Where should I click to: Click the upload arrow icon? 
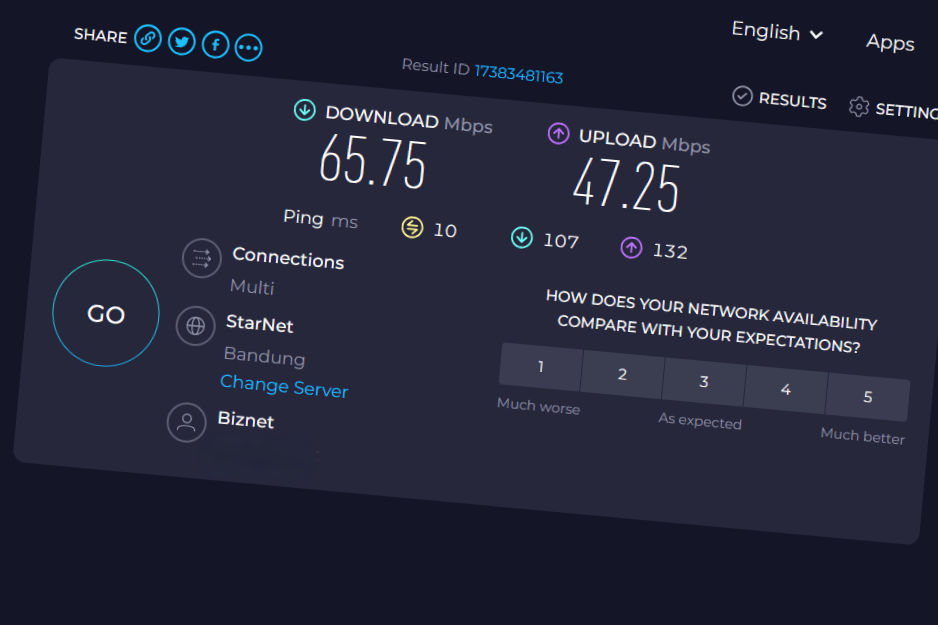[558, 133]
